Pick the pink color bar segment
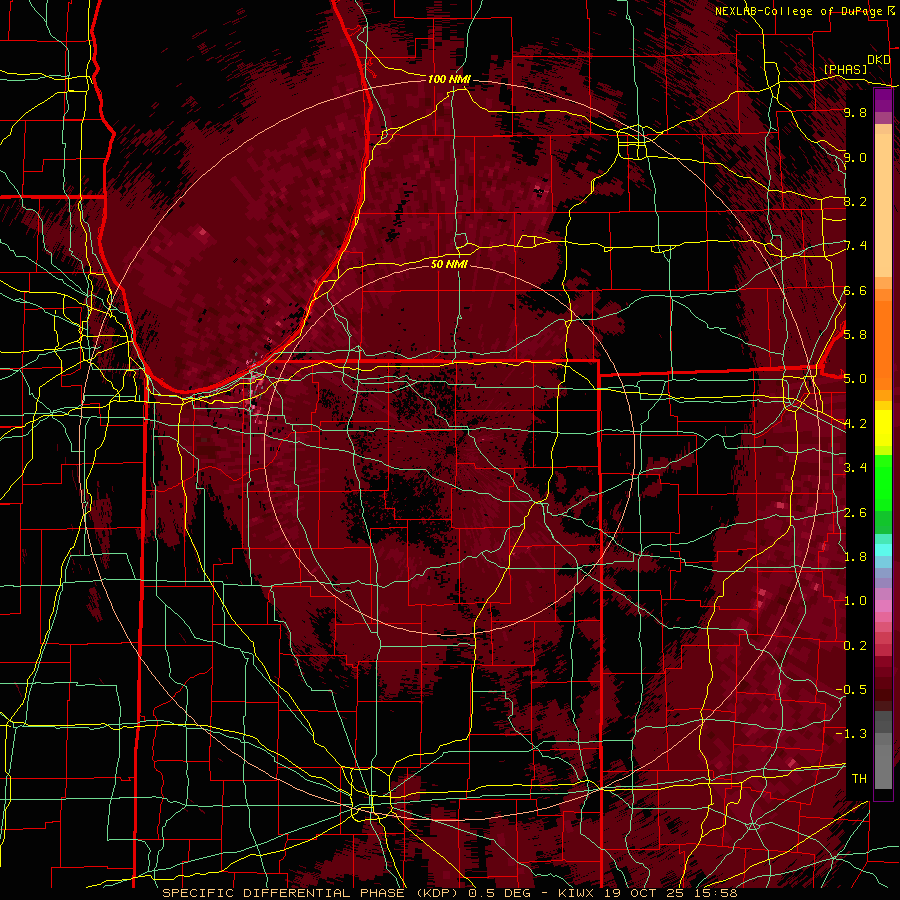 point(883,606)
